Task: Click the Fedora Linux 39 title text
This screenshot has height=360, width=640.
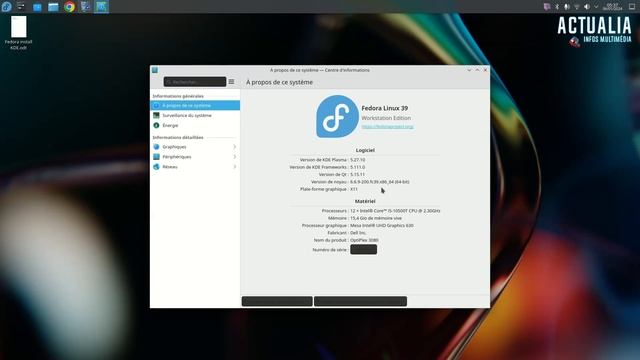Action: (384, 108)
